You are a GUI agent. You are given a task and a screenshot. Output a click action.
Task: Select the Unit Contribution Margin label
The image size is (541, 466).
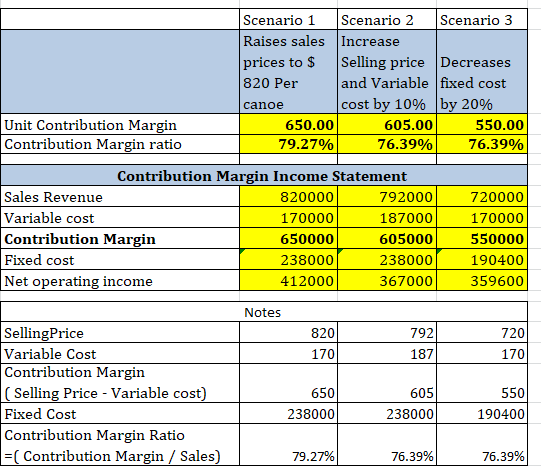[120, 124]
